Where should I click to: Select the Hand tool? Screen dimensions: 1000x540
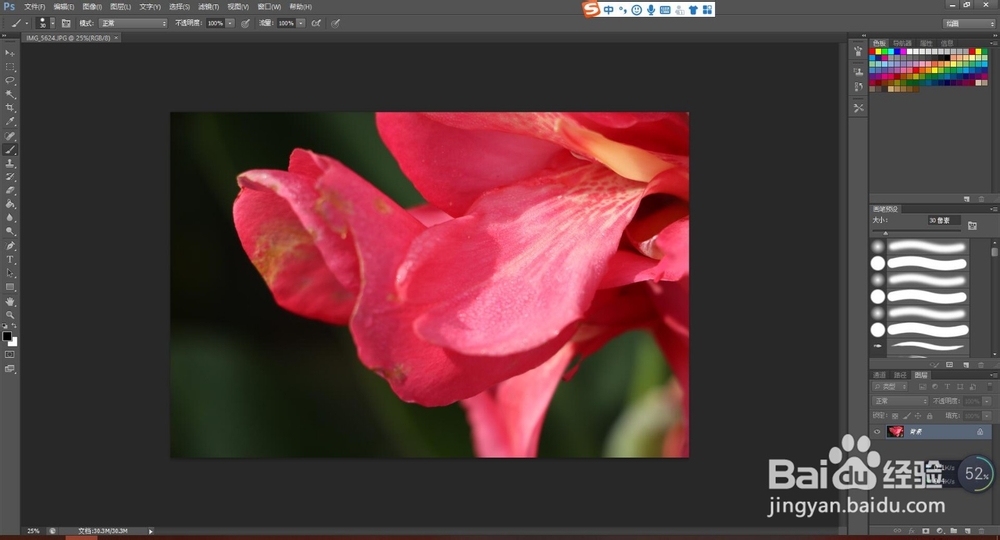(x=10, y=302)
